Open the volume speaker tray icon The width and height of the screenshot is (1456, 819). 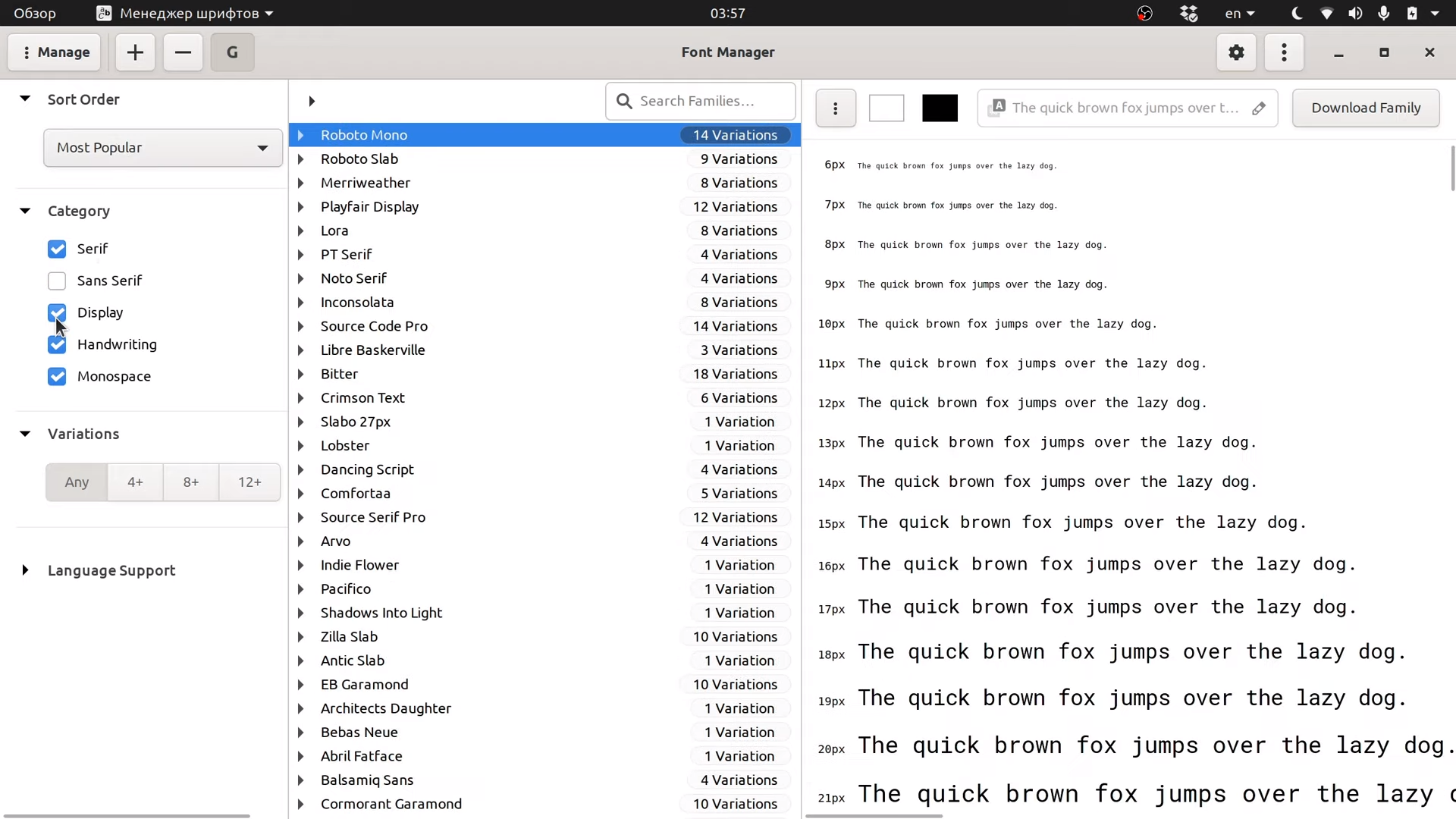tap(1355, 13)
